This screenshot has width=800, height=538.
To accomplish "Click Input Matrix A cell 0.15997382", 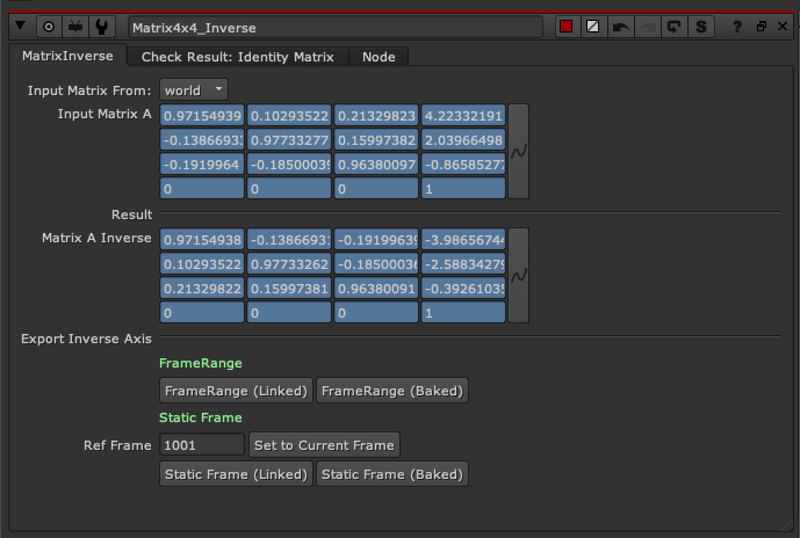I will coord(376,140).
